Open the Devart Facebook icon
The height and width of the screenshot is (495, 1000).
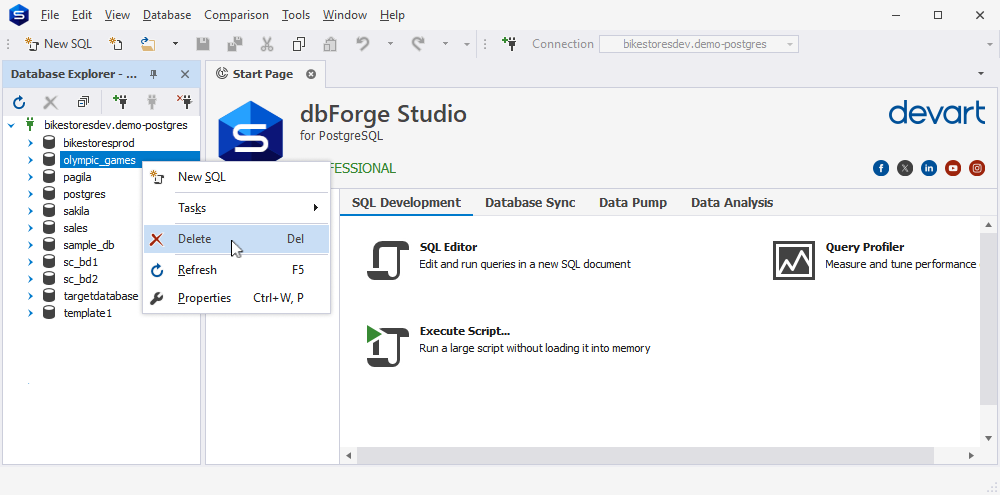point(881,168)
